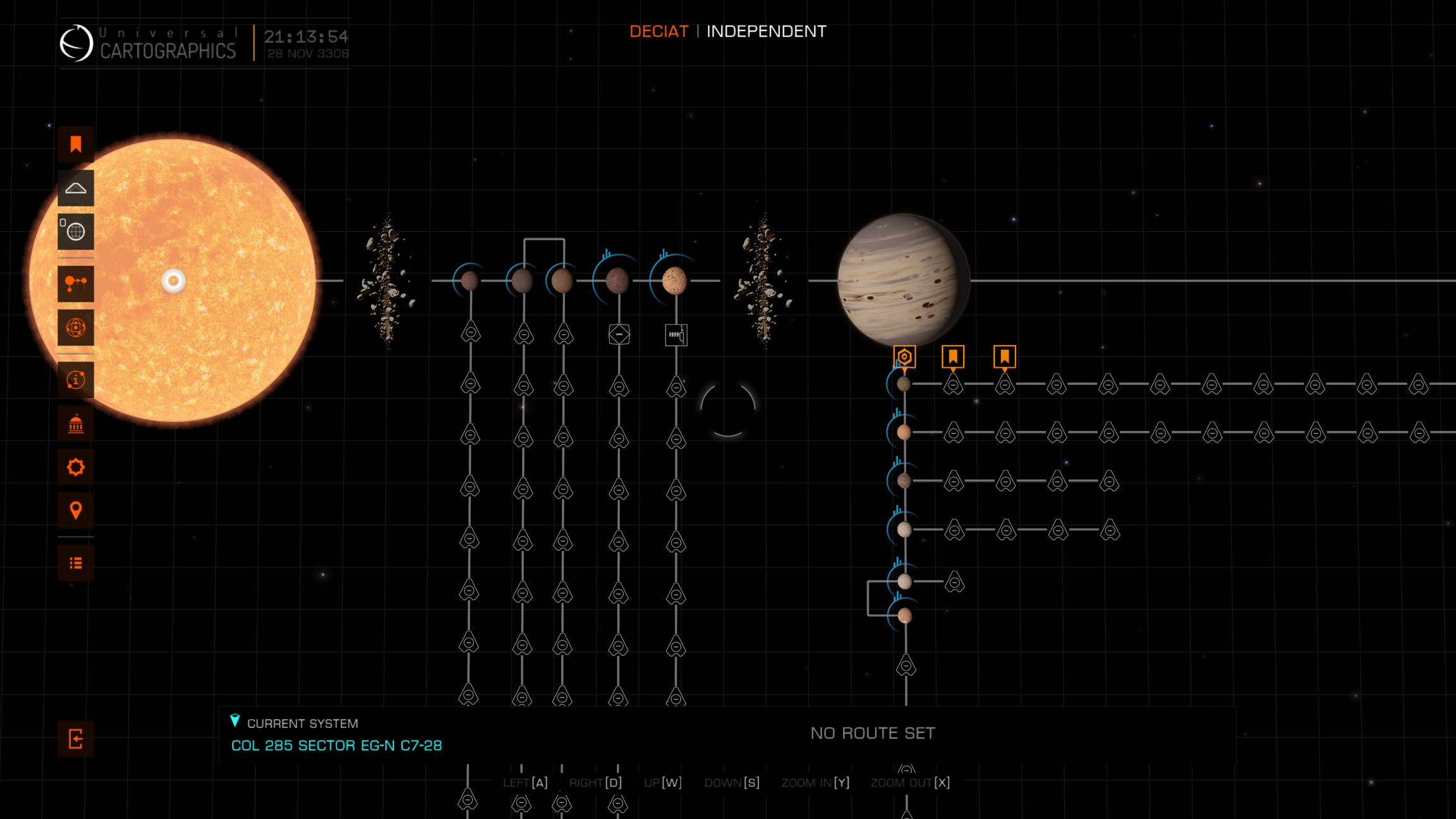Select the single station beside upper bracketed moon
The height and width of the screenshot is (819, 1456).
pyautogui.click(x=954, y=581)
